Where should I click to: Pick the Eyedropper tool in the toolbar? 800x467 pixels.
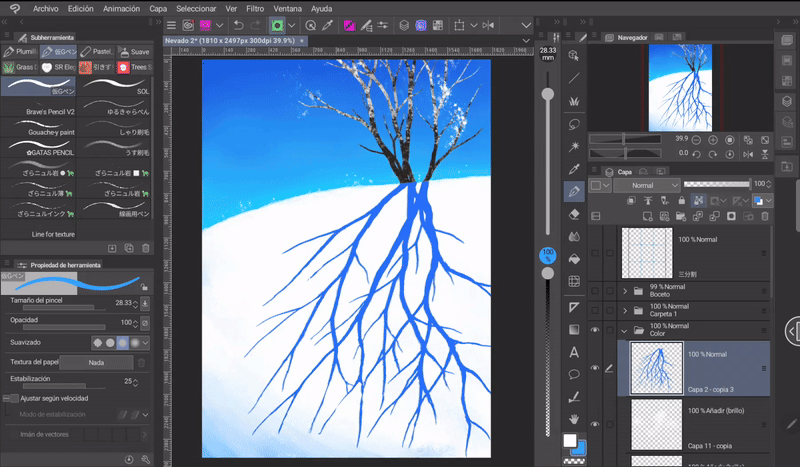pyautogui.click(x=574, y=168)
